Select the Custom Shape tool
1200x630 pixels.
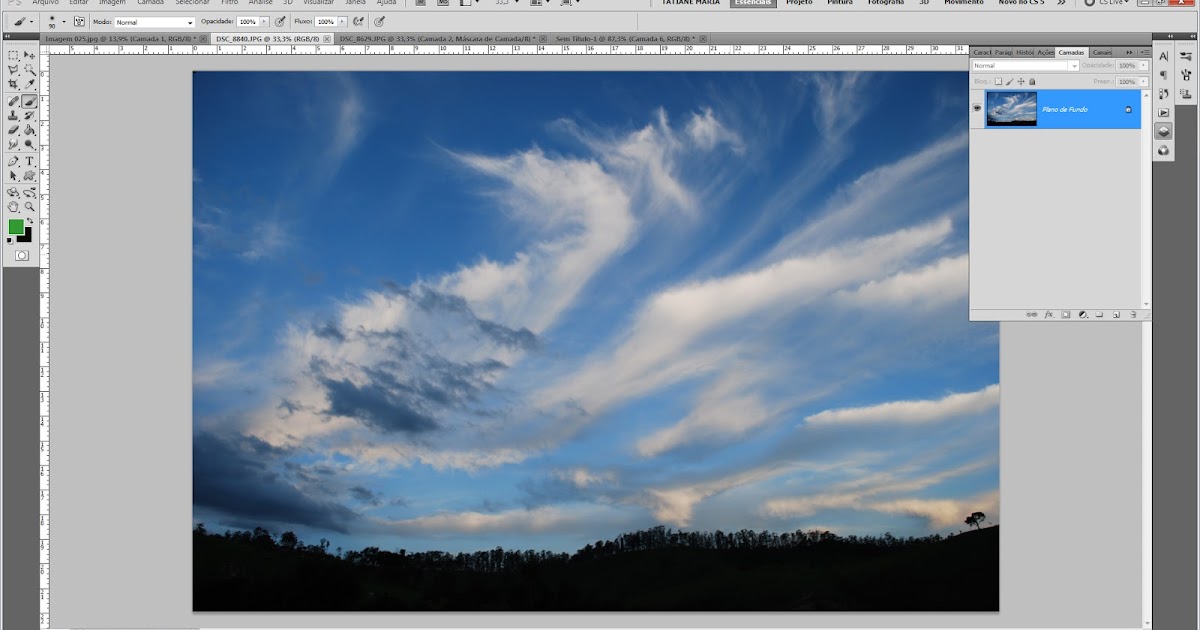click(30, 176)
